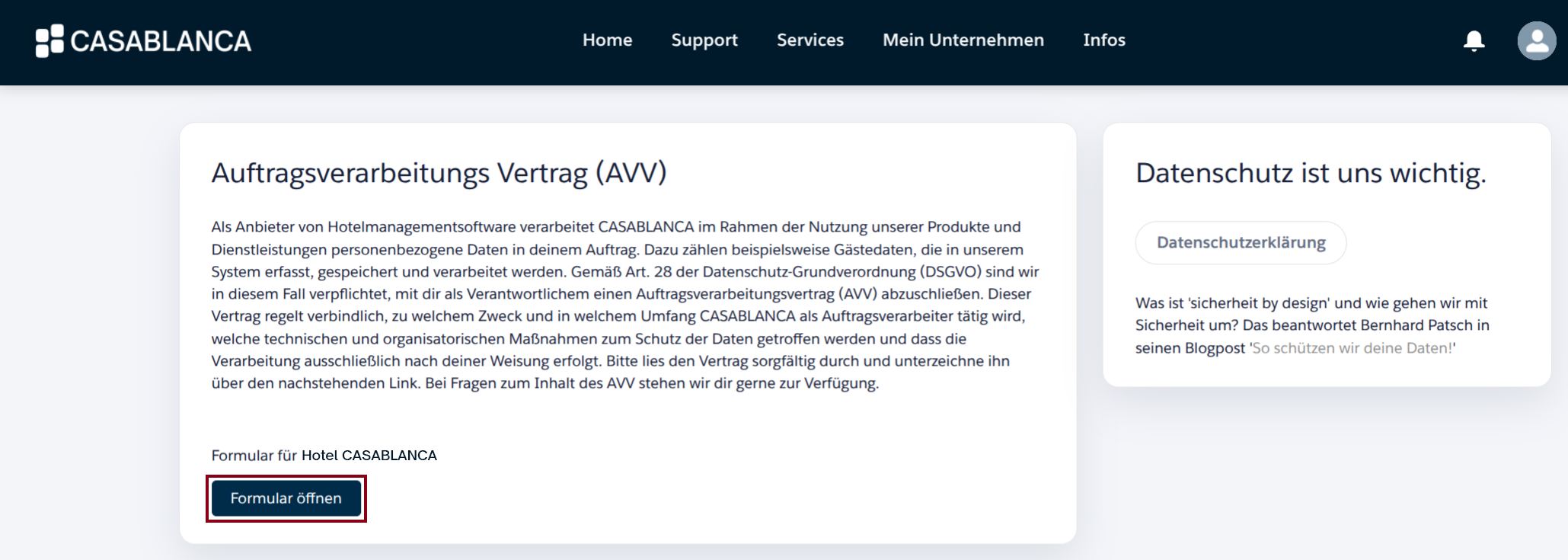Open the notifications bell
Screen dimensions: 1568x560
point(1474,41)
